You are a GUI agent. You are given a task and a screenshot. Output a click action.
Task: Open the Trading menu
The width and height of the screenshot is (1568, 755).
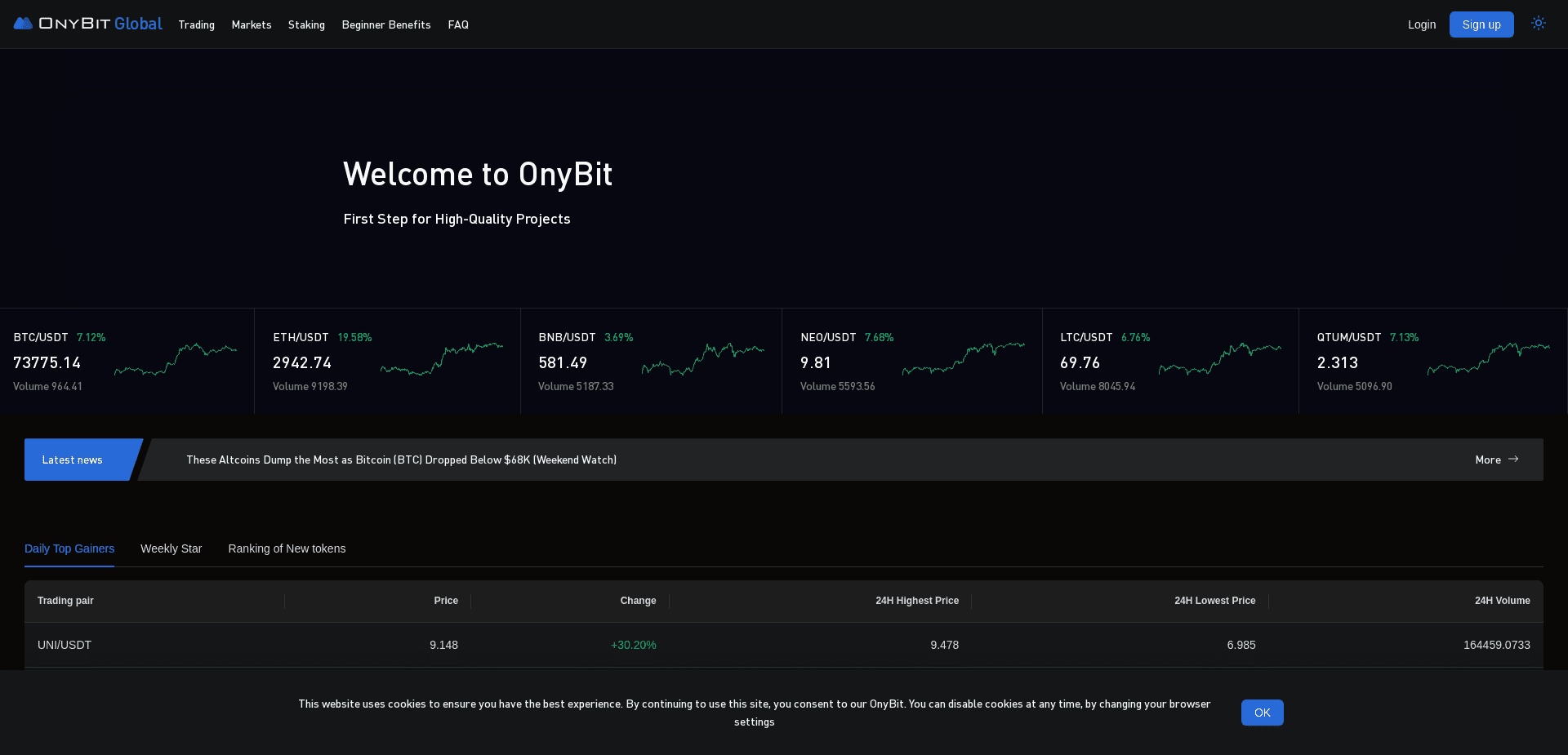click(x=196, y=24)
